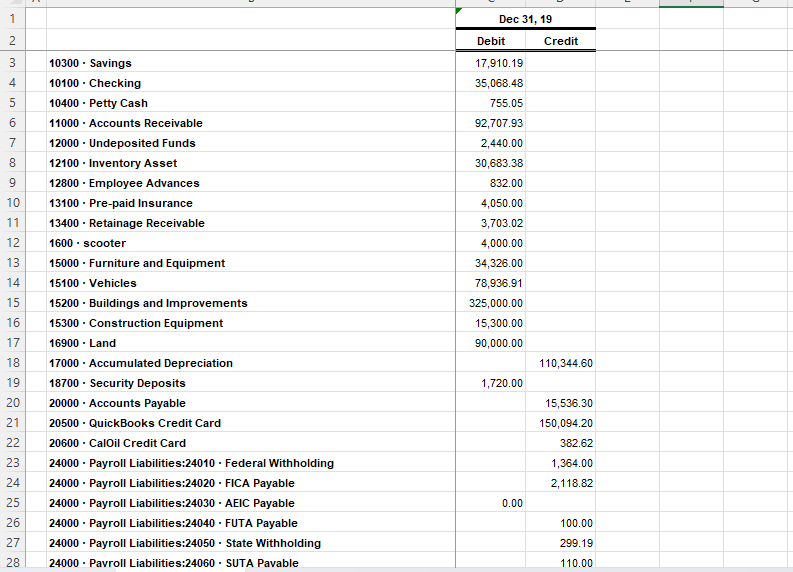Select '12100 · Inventory Asset' cell
793x572 pixels.
(x=251, y=163)
